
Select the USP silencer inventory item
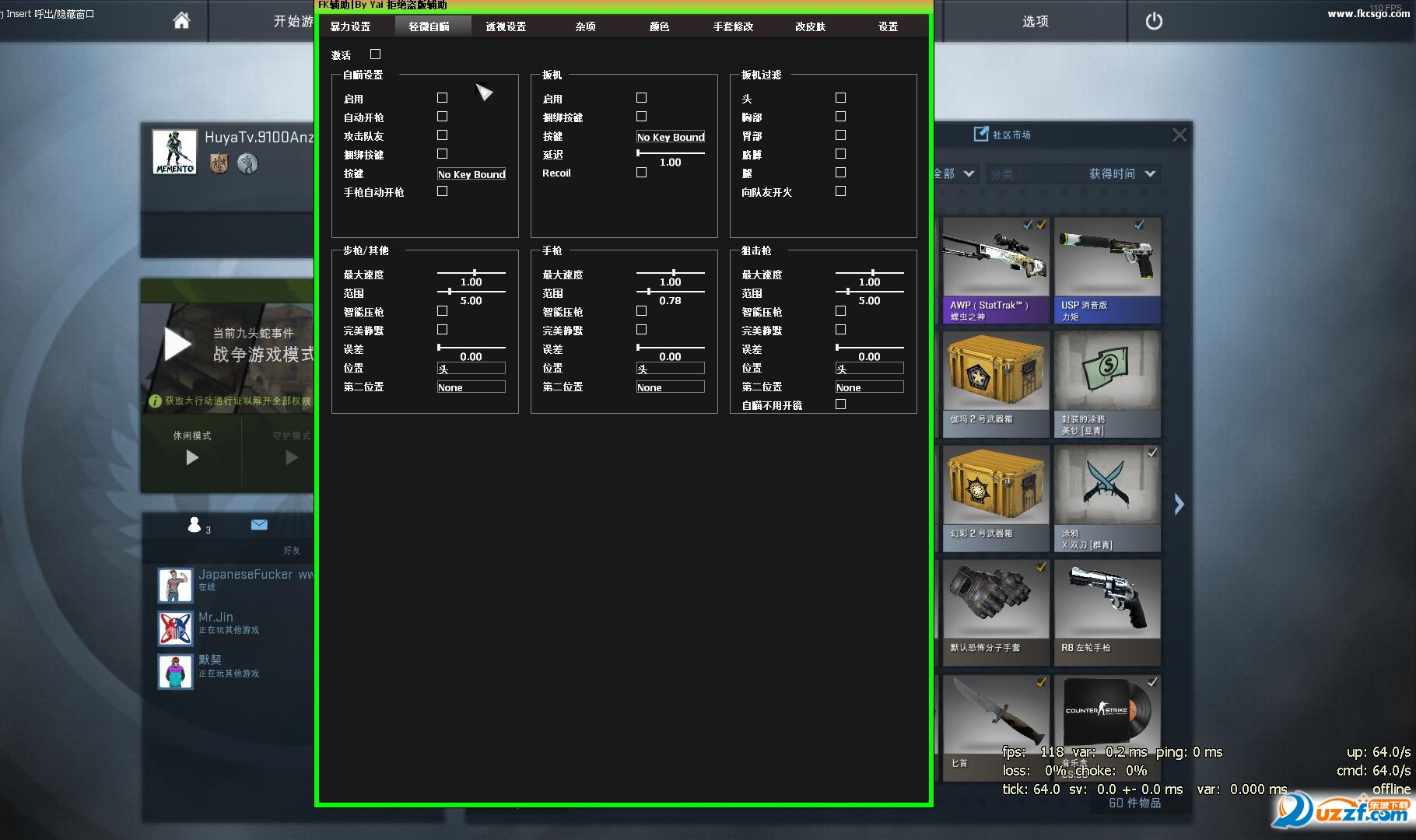1107,270
